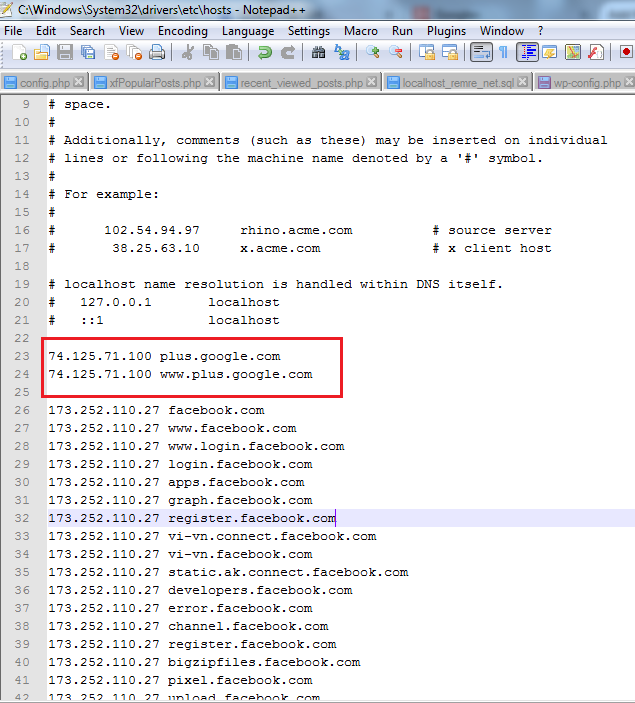Switch to xfPopularPosts.php tab
635x703 pixels.
(154, 83)
